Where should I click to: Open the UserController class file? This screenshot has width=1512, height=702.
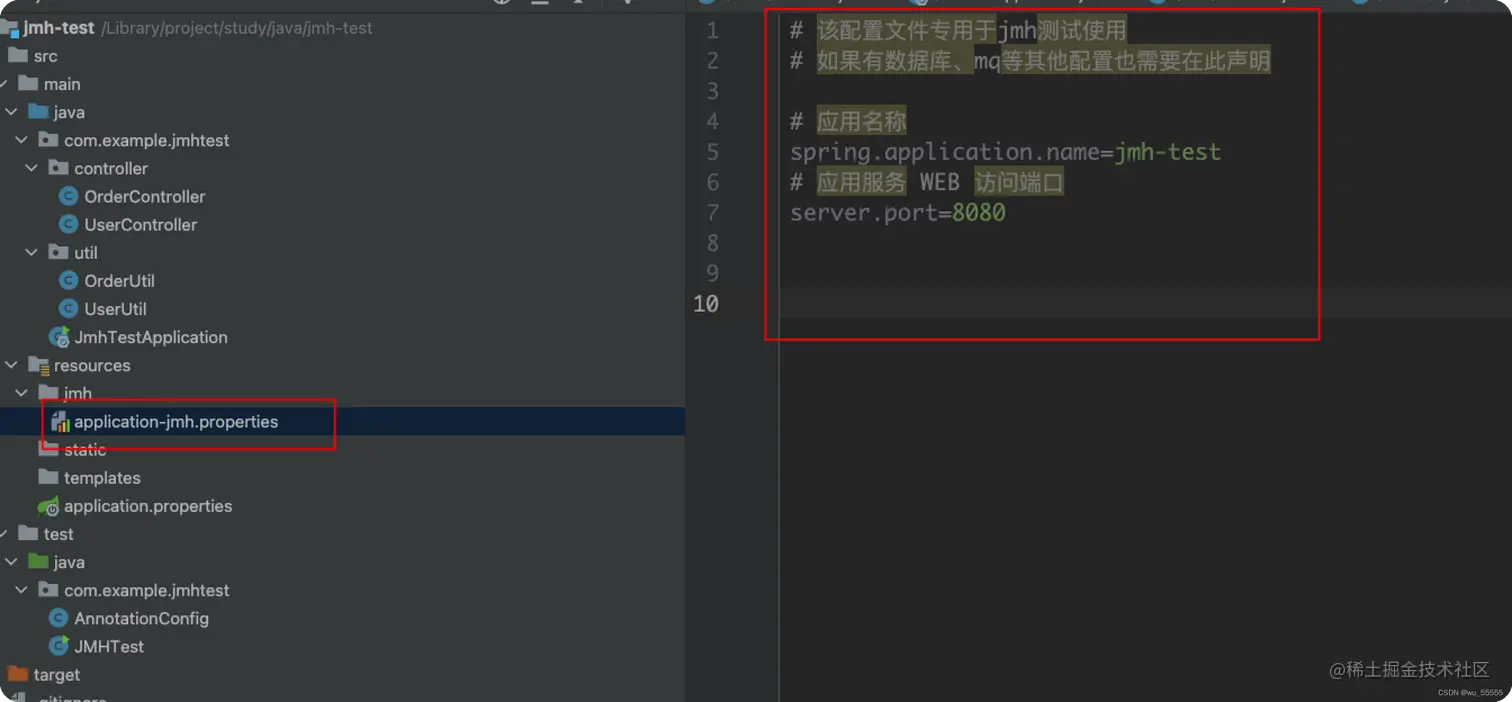coord(140,225)
